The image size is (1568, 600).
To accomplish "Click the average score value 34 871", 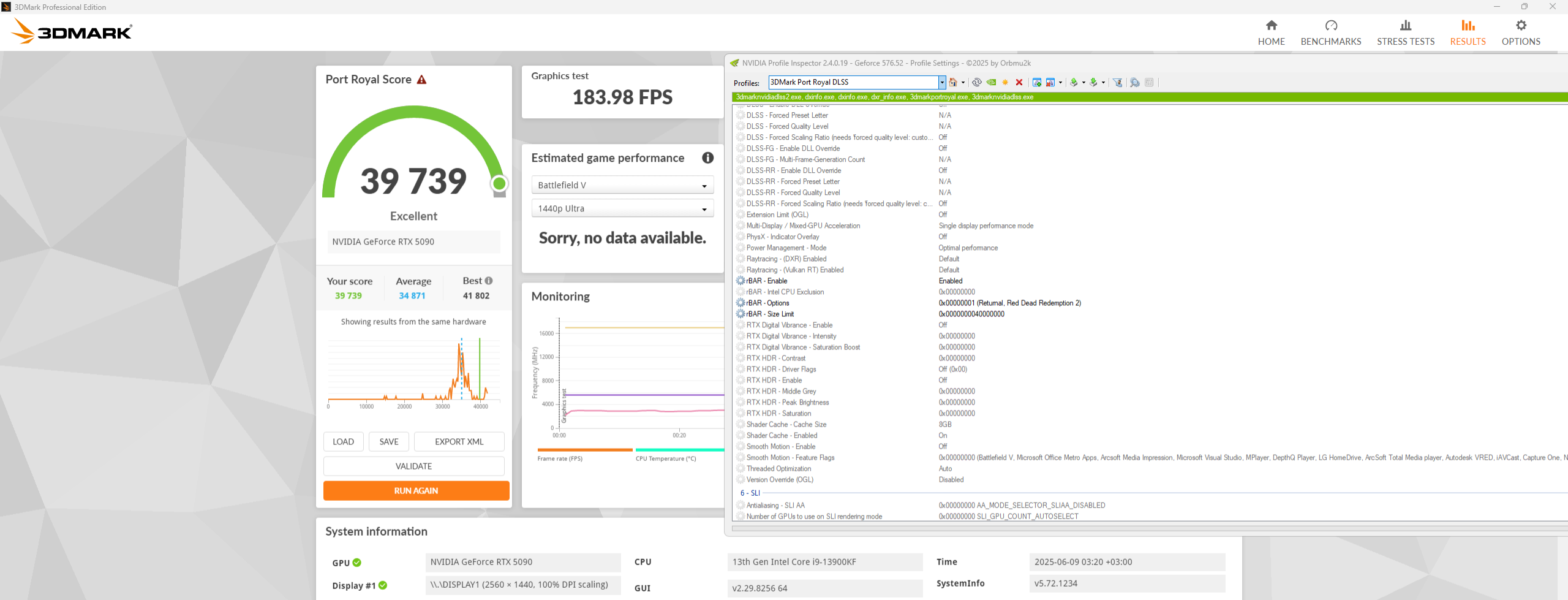I will tap(412, 296).
